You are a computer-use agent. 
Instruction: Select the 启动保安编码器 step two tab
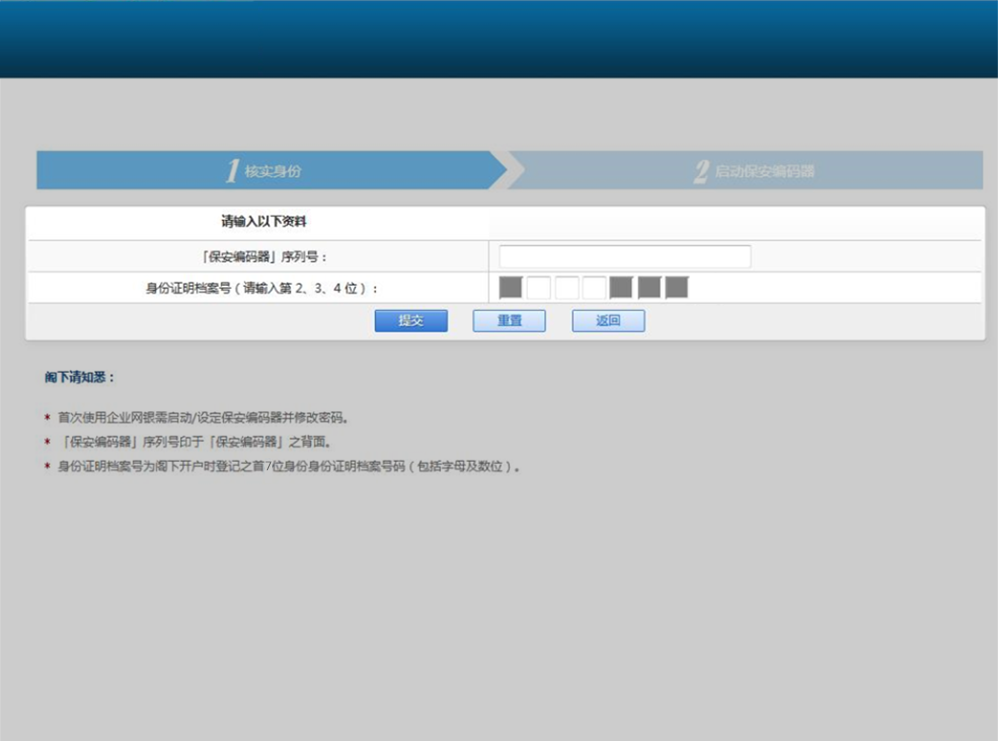tap(755, 171)
